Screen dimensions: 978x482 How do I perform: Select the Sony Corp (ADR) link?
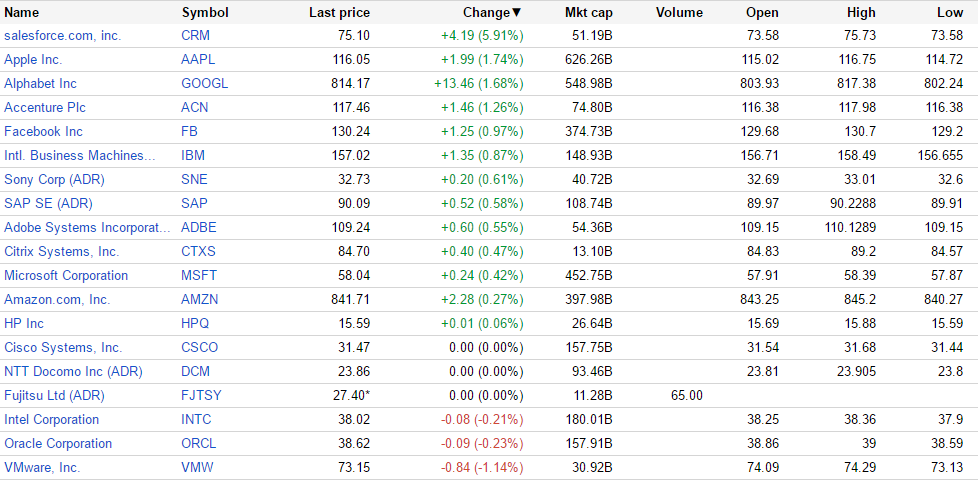54,180
